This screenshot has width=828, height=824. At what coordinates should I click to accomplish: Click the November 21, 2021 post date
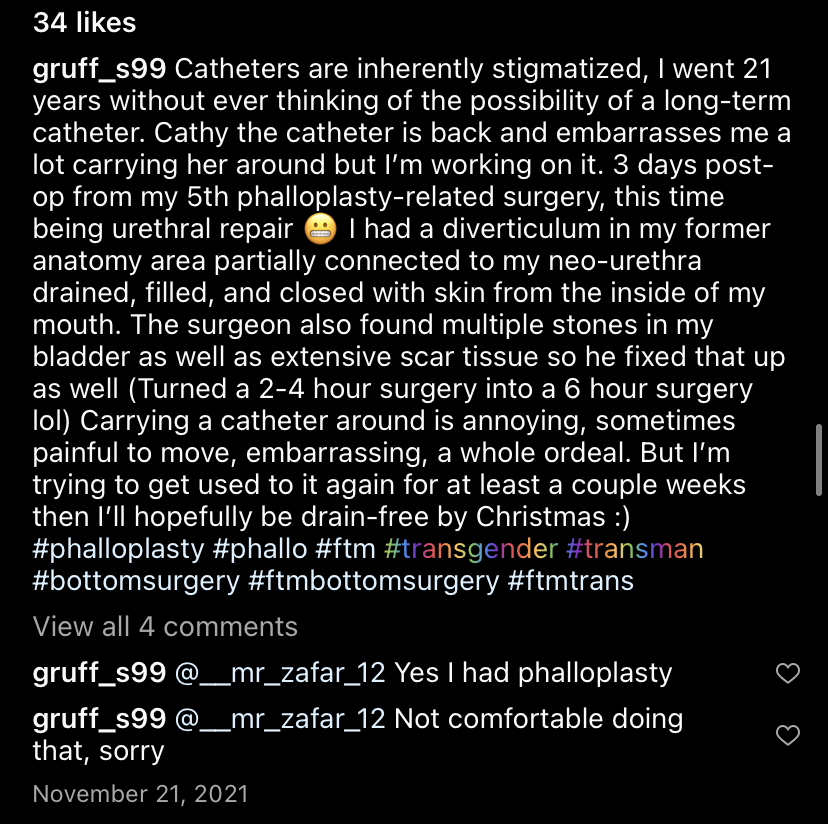pyautogui.click(x=140, y=795)
